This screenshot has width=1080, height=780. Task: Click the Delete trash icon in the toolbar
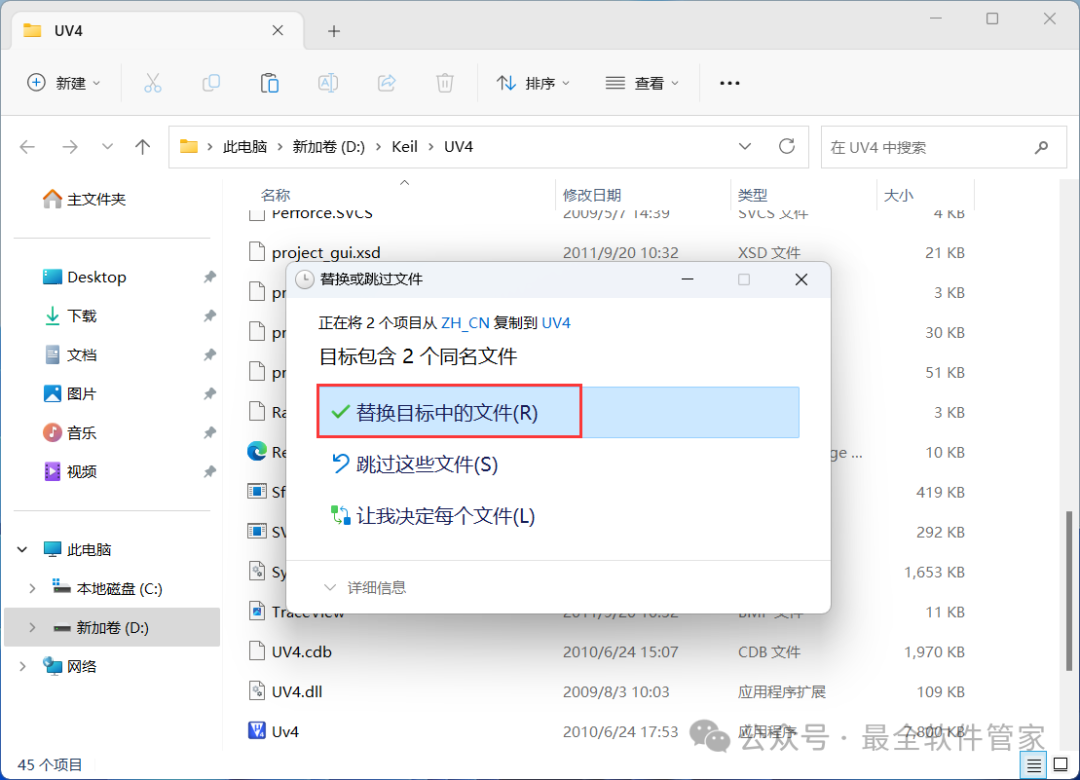pyautogui.click(x=445, y=83)
